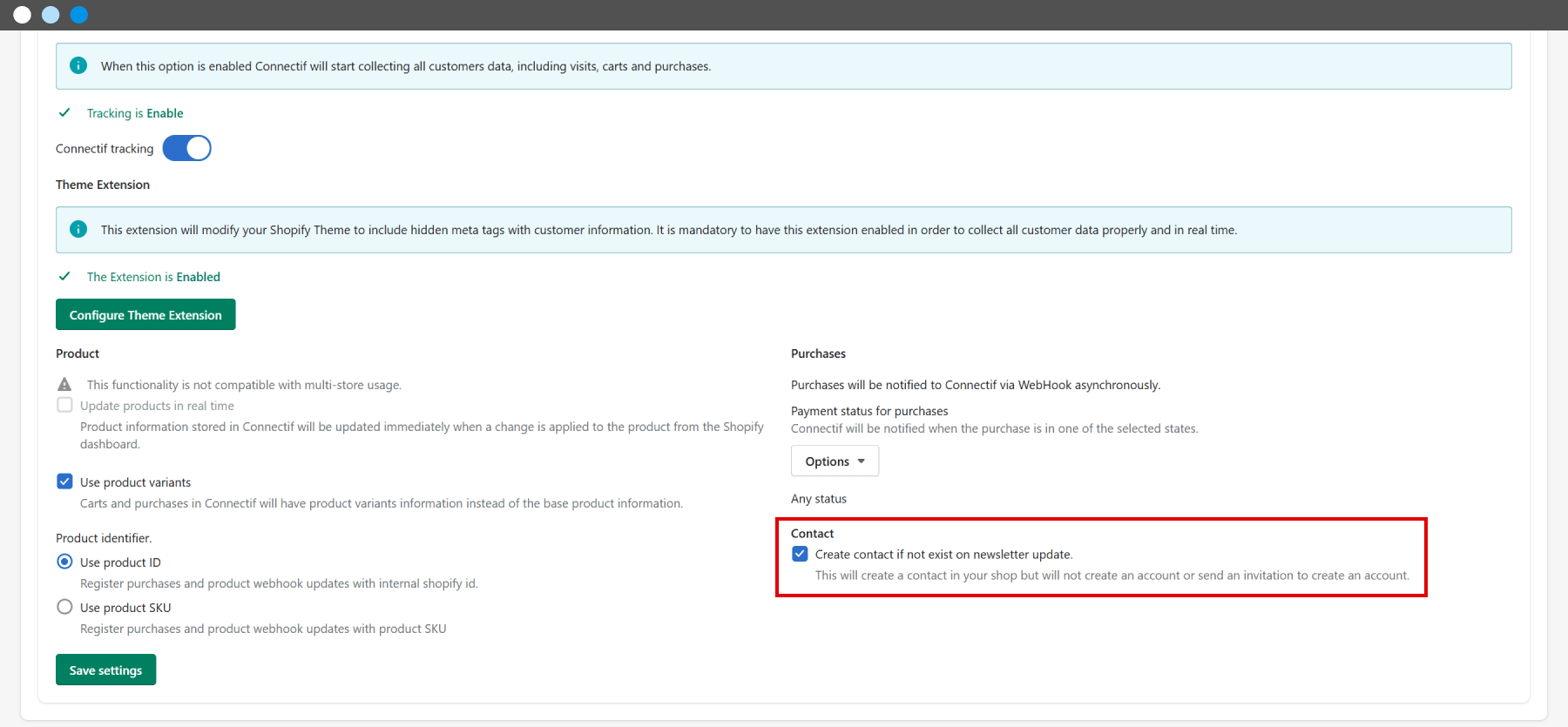Click the 'Tracking is Enable' status text
Image resolution: width=1568 pixels, height=727 pixels.
click(x=135, y=113)
